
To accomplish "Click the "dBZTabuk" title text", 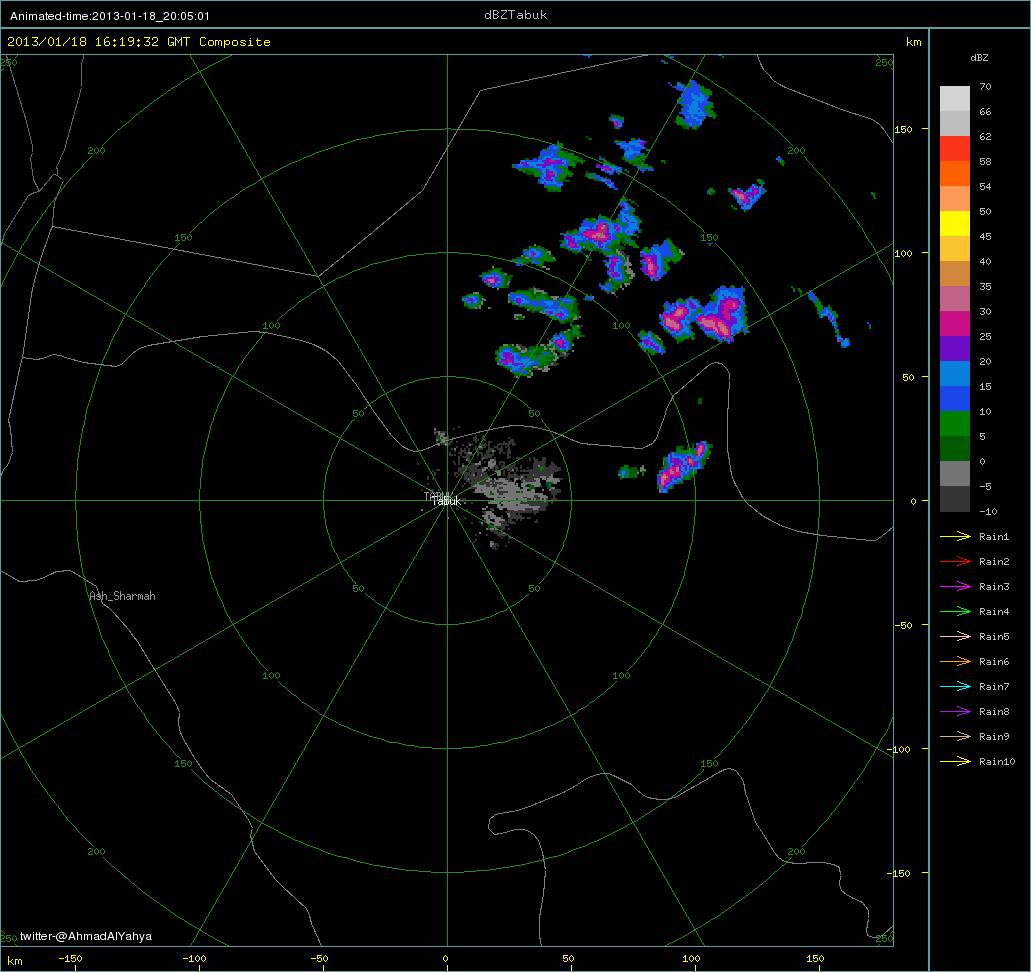I will 516,15.
